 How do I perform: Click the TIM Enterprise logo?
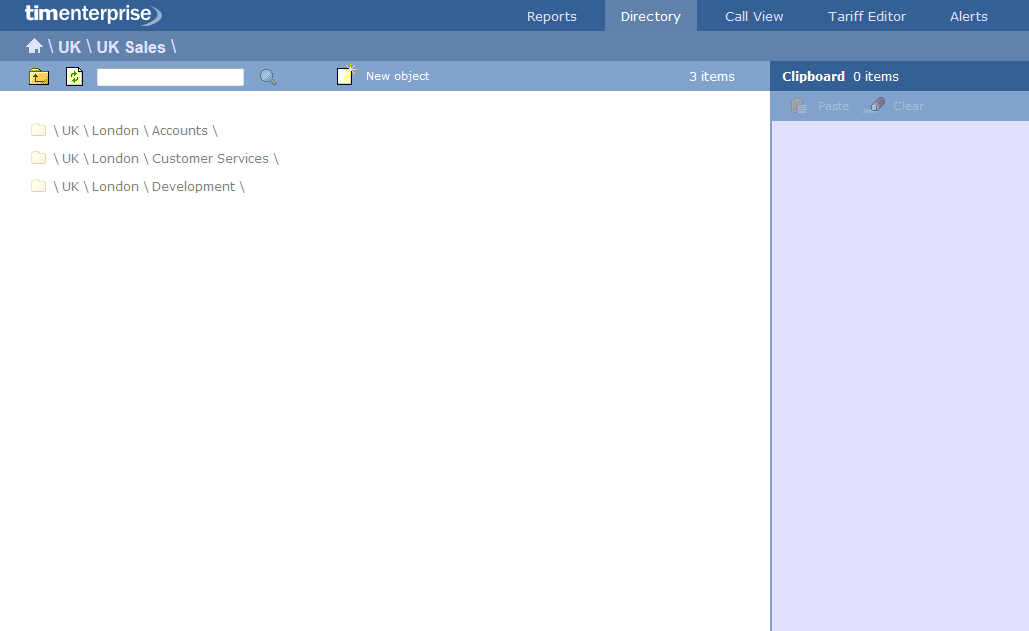(92, 15)
